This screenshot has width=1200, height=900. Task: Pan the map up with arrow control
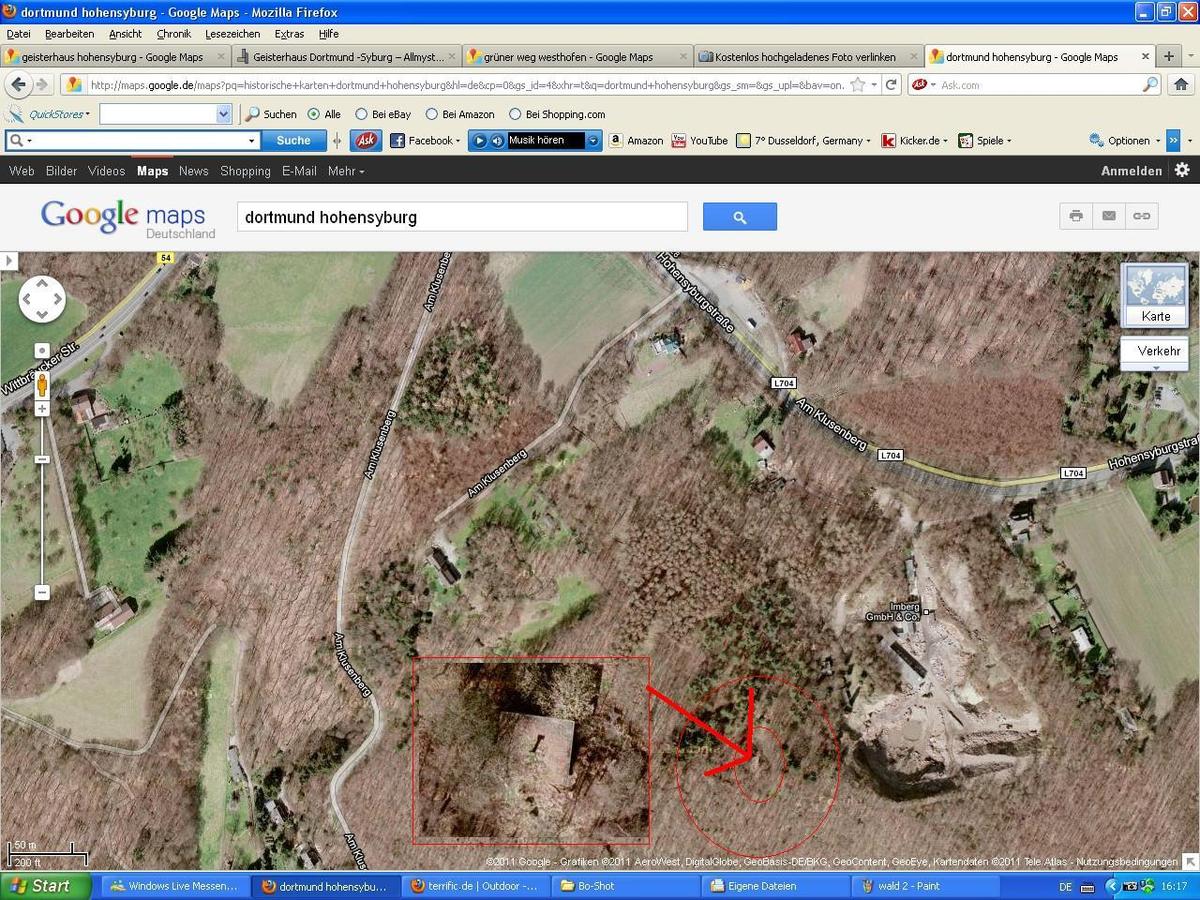42,284
